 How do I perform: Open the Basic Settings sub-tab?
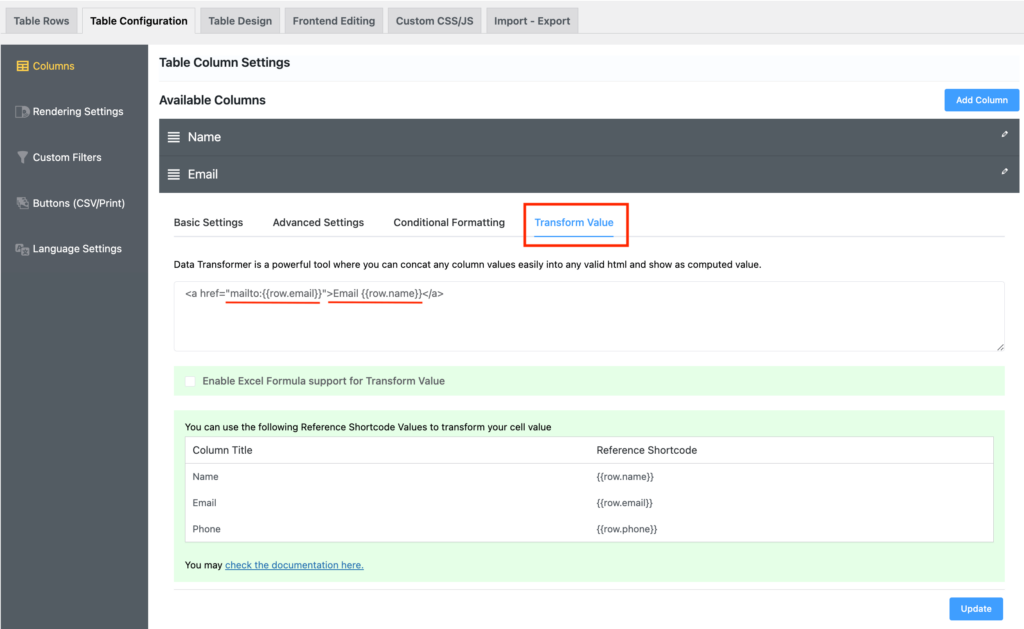(208, 223)
